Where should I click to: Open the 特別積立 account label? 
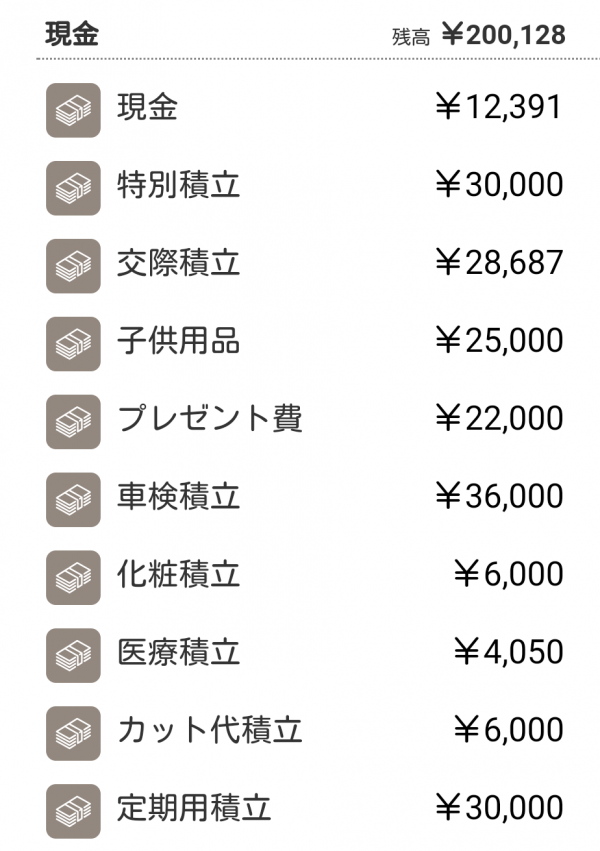(x=178, y=185)
